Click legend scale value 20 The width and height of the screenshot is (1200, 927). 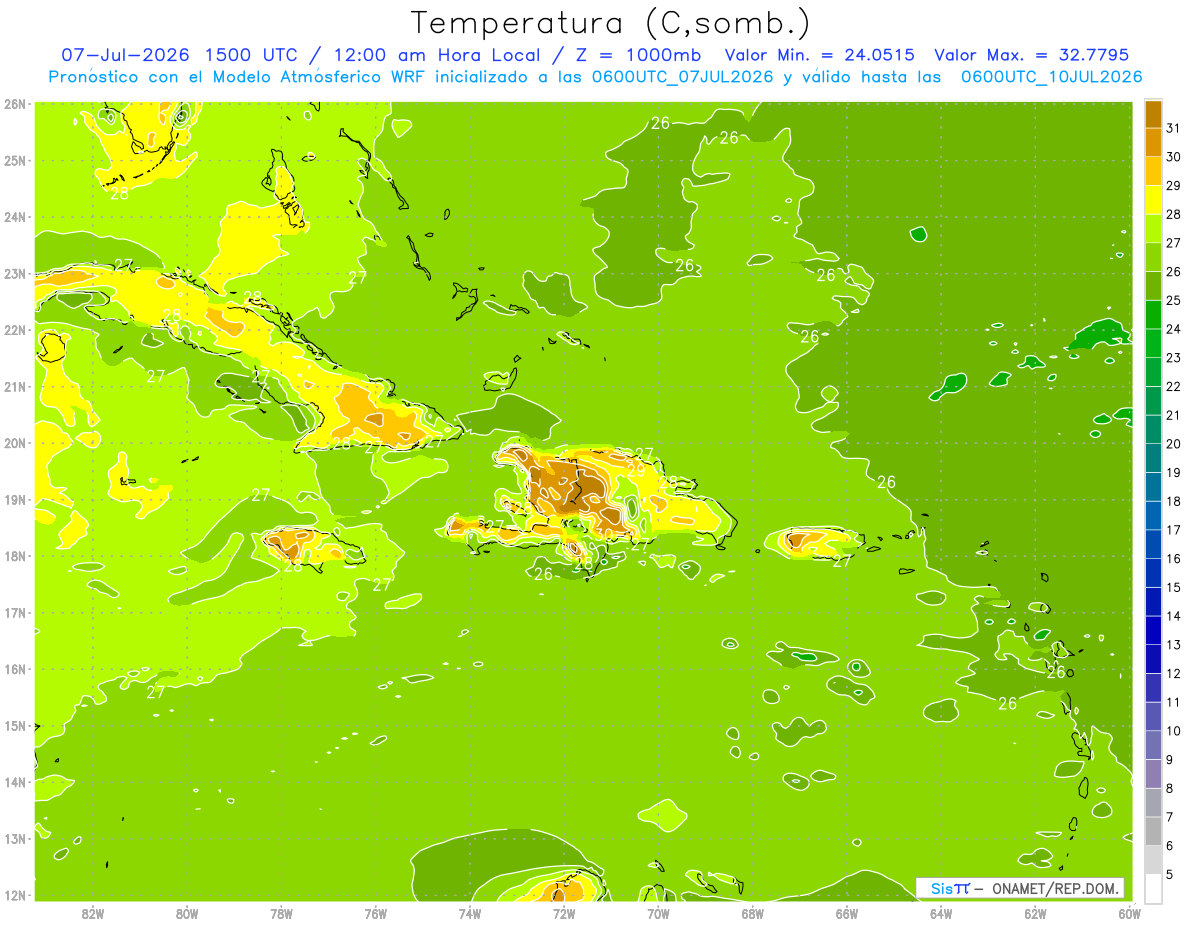(x=1173, y=444)
